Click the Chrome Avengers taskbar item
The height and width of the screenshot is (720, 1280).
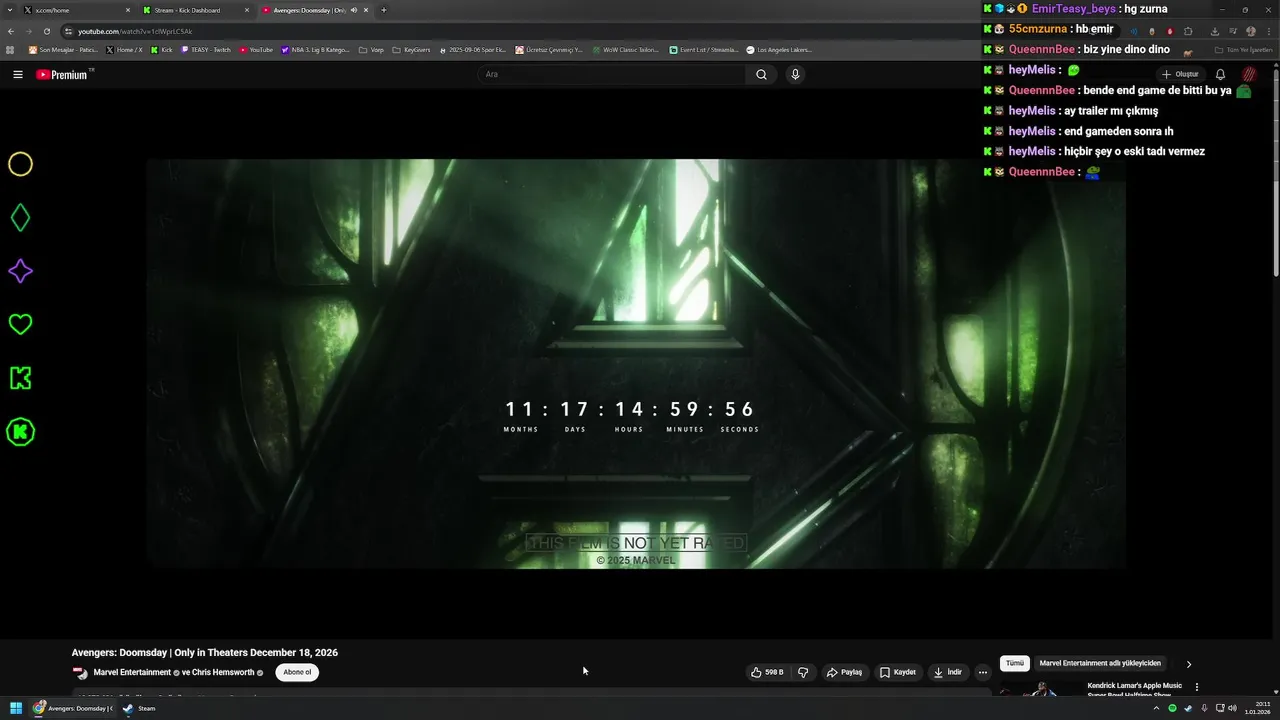point(73,708)
